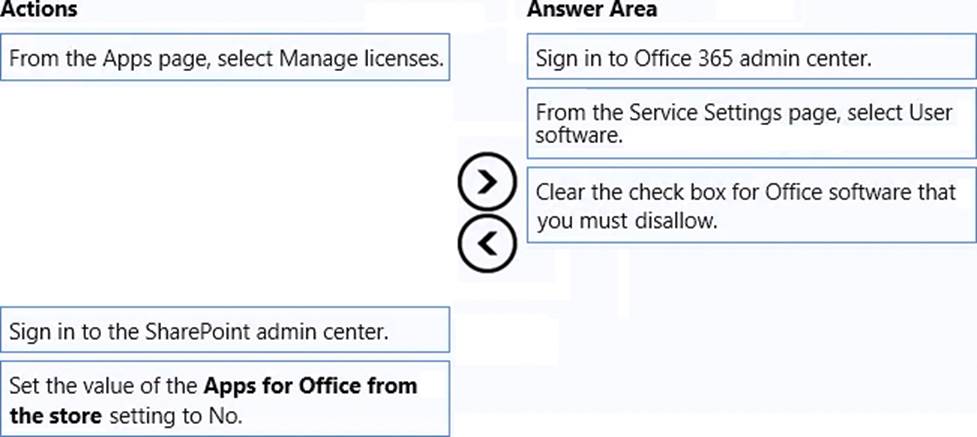Select the 'Manage licenses' action box
Image resolution: width=977 pixels, height=437 pixels.
(x=225, y=59)
